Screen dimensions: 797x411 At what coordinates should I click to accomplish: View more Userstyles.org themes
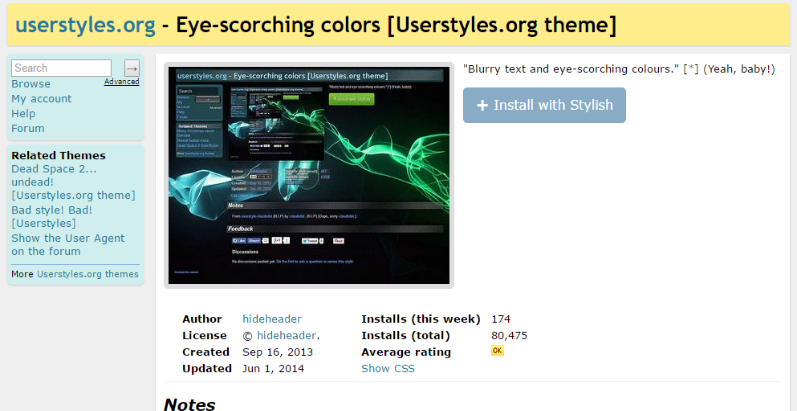(87, 274)
